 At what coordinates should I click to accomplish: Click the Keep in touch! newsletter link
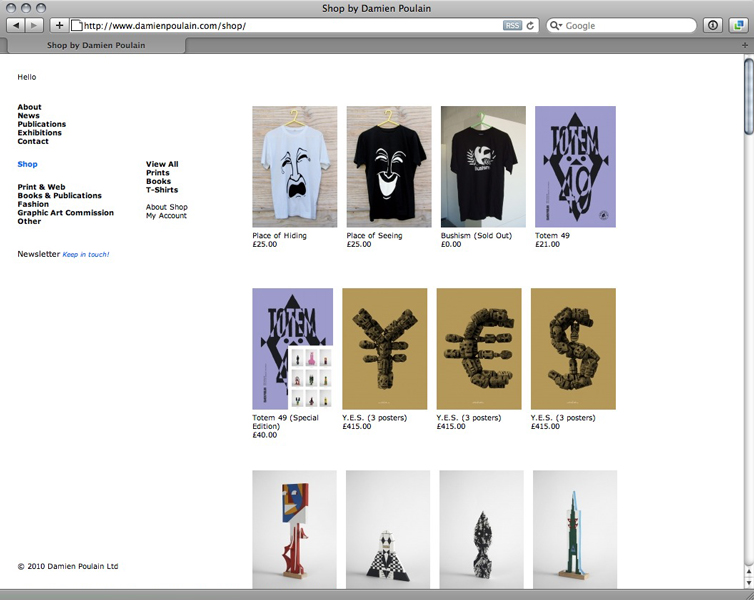(86, 254)
